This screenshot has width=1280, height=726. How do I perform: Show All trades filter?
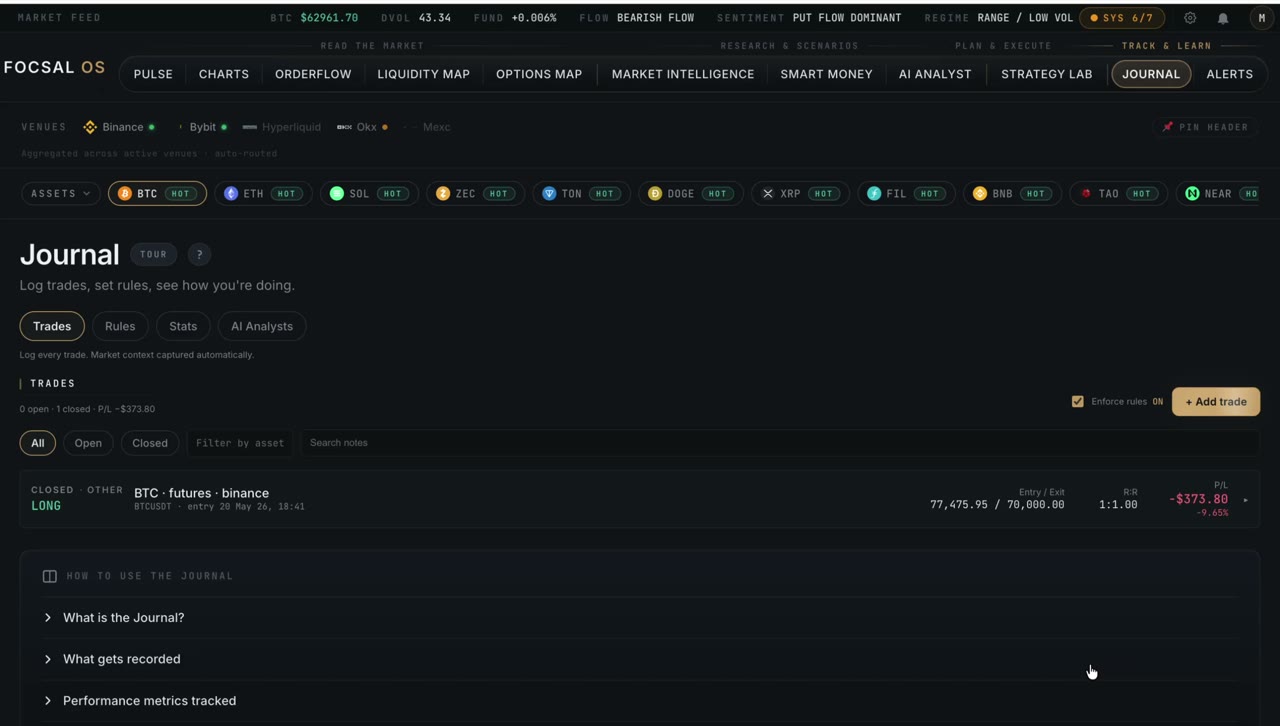coord(37,443)
